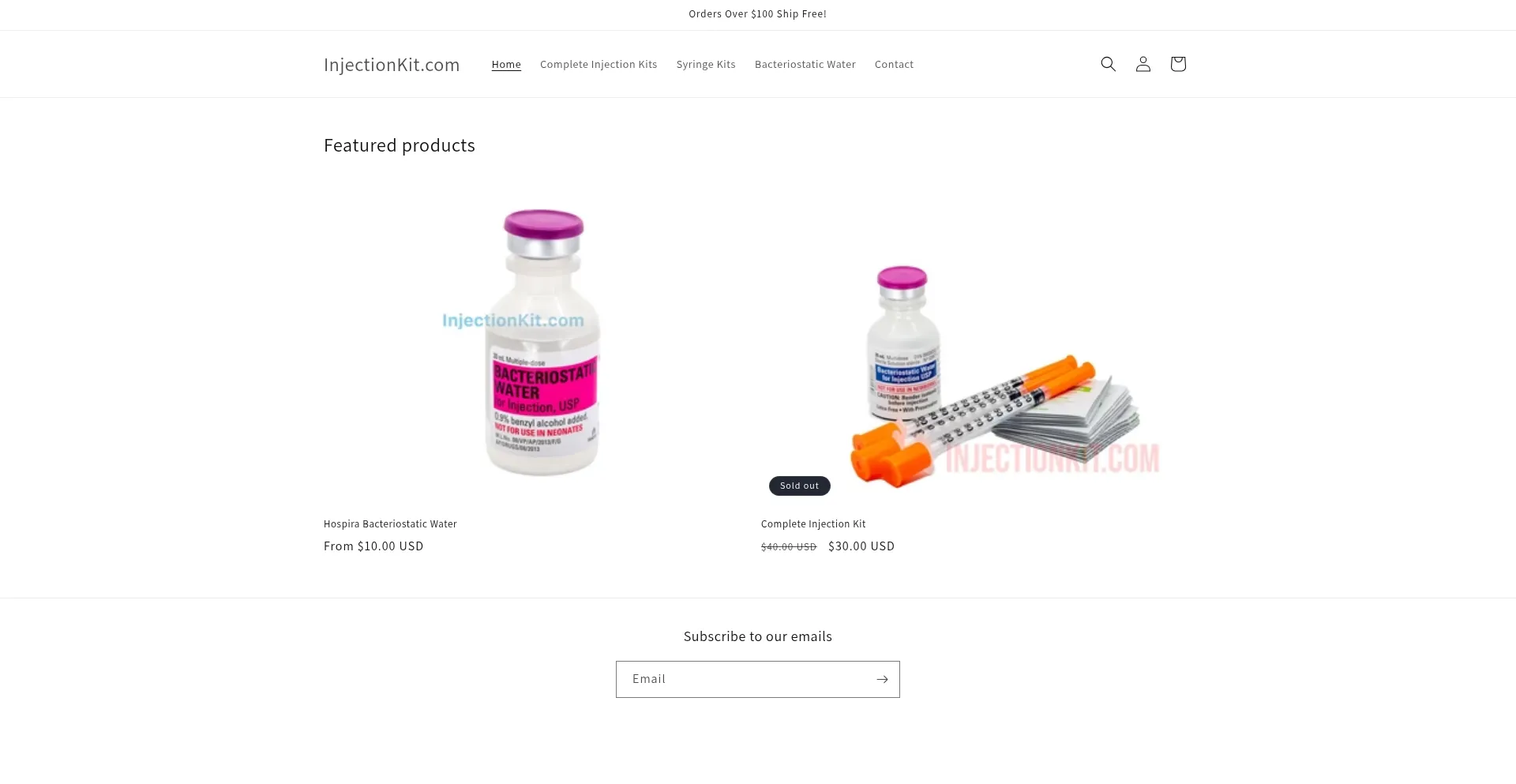Click the Sold out badge
The height and width of the screenshot is (784, 1516).
tap(799, 486)
